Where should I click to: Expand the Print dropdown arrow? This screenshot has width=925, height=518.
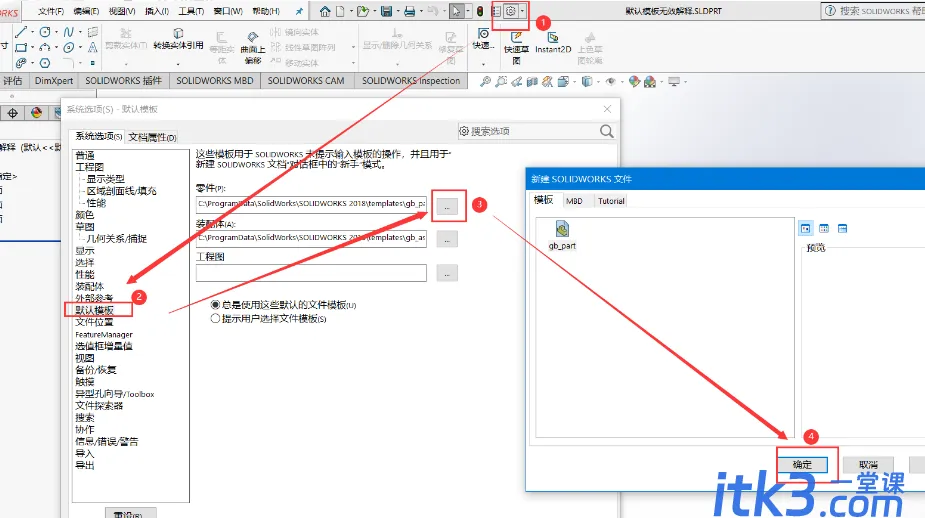[421, 11]
